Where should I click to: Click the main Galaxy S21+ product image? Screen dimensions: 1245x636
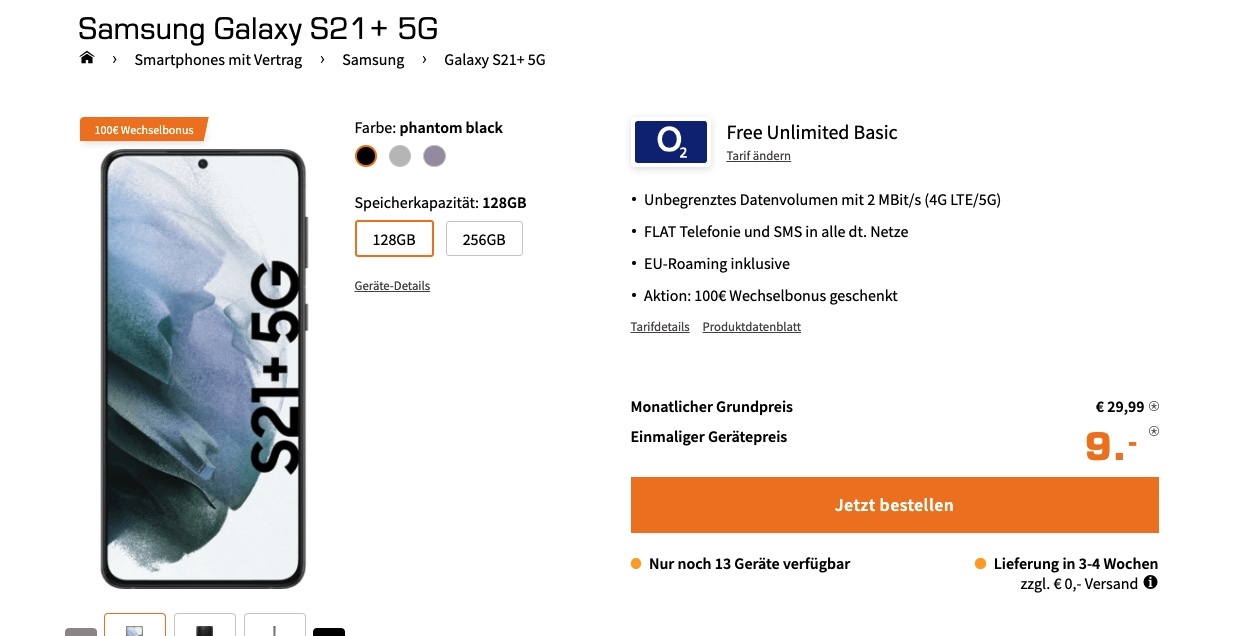pyautogui.click(x=203, y=368)
